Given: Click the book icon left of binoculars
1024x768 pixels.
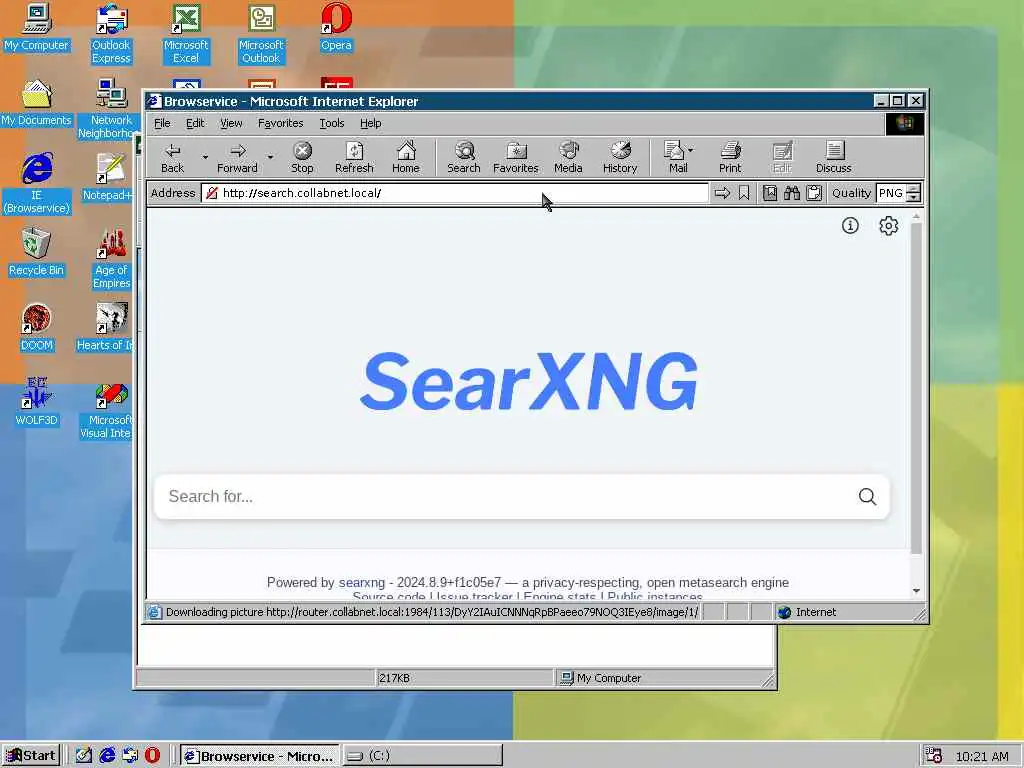Looking at the screenshot, I should (770, 193).
